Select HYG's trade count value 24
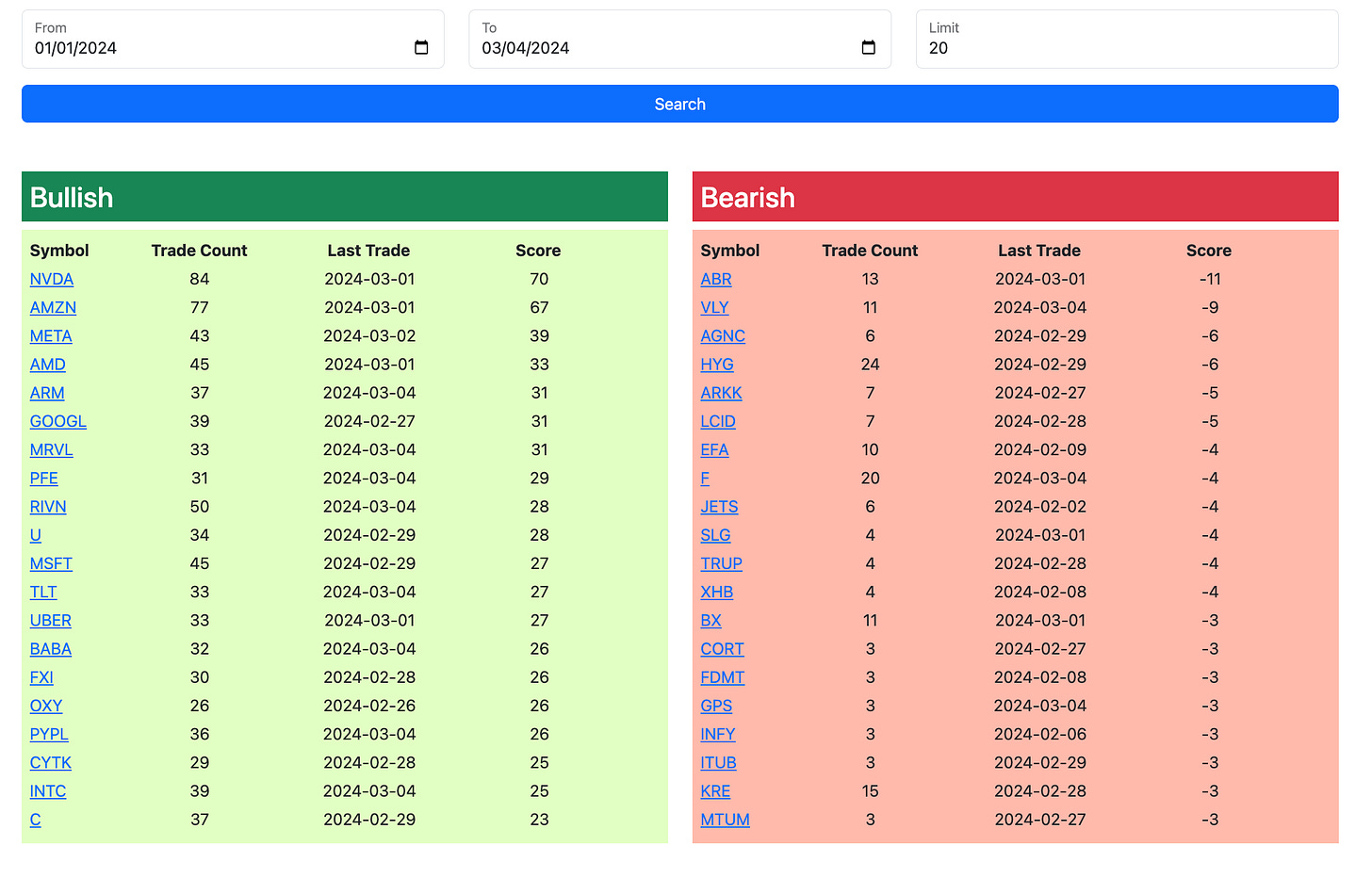 [x=871, y=365]
